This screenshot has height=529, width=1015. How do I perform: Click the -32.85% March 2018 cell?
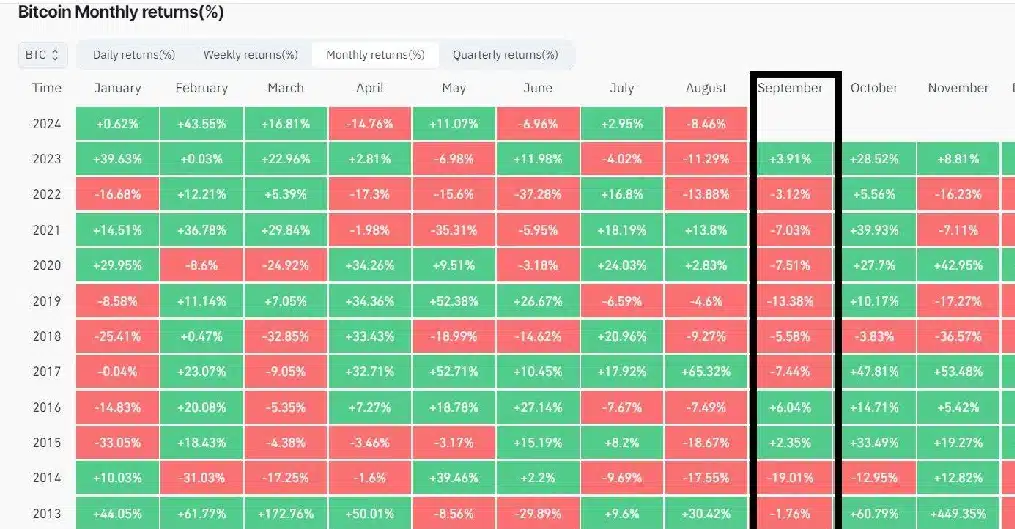(x=285, y=336)
